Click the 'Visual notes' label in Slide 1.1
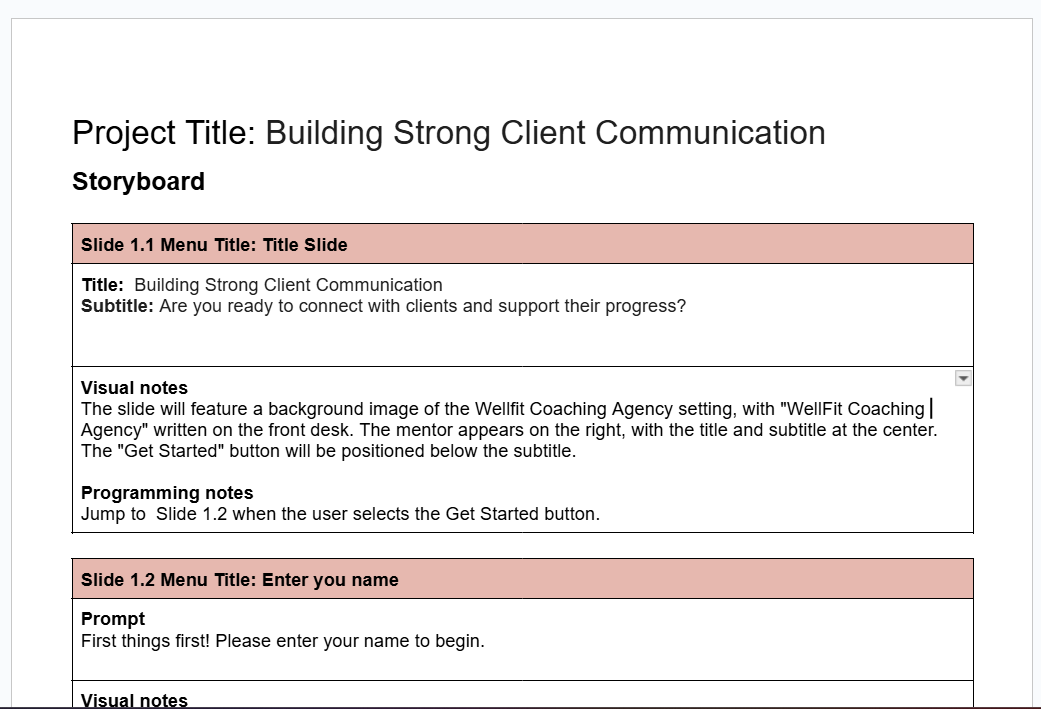This screenshot has height=709, width=1041. (x=134, y=388)
